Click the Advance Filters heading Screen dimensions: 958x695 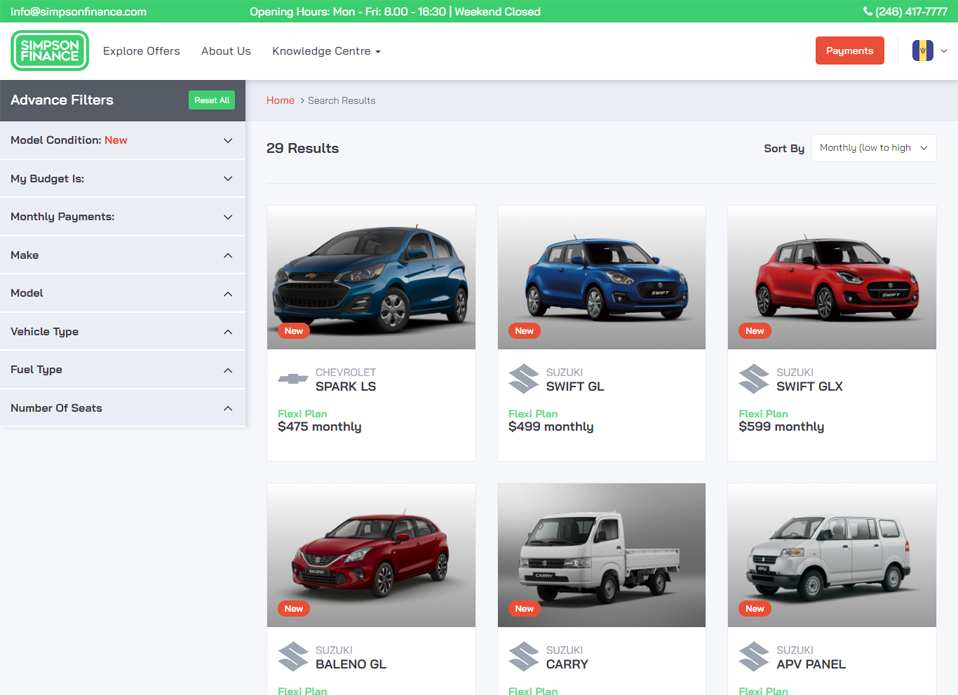62,100
